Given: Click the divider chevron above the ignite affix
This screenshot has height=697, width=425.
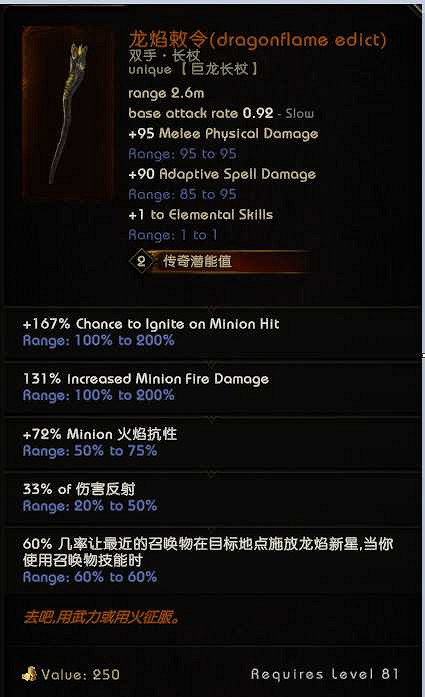Looking at the screenshot, I should pyautogui.click(x=212, y=308).
